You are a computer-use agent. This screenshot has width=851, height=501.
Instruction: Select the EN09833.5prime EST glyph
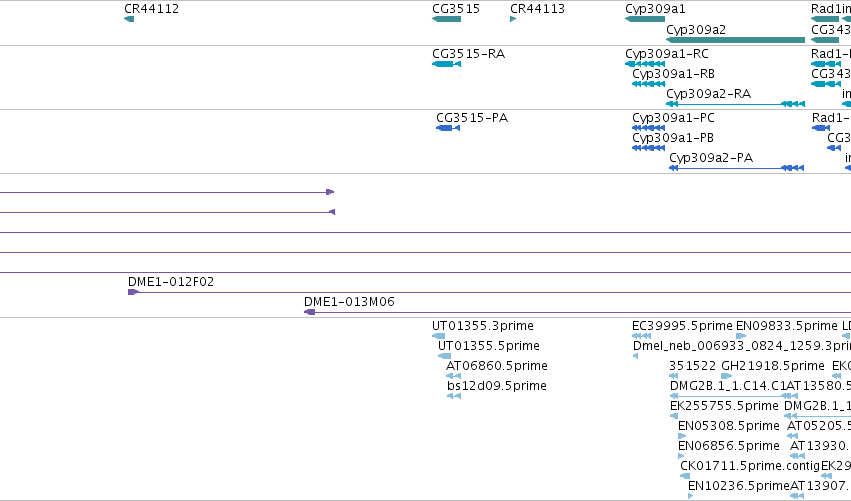[741, 336]
